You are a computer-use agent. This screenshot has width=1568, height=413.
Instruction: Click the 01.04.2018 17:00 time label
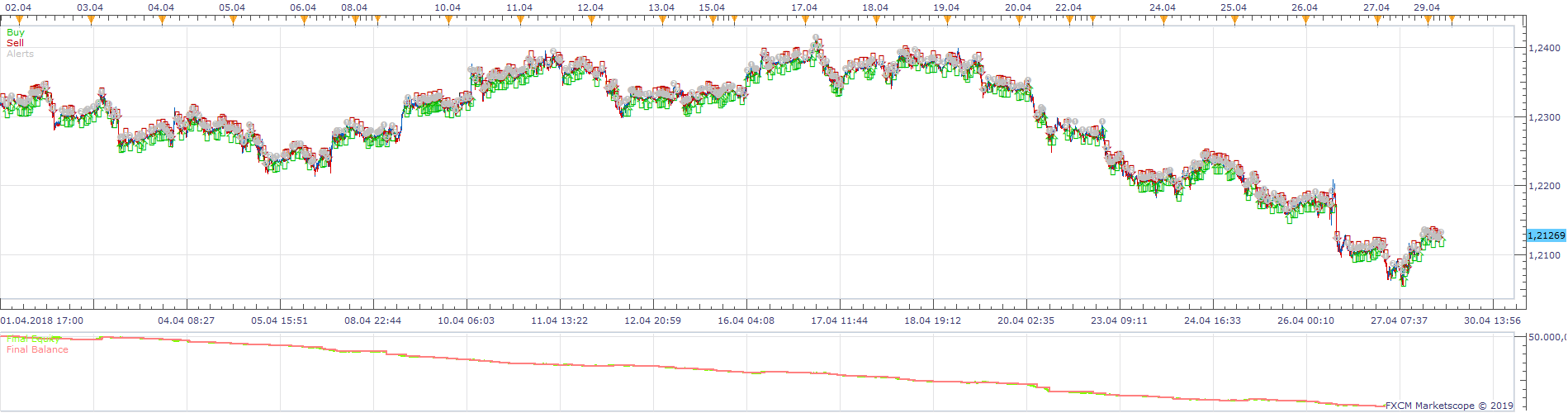tap(42, 320)
